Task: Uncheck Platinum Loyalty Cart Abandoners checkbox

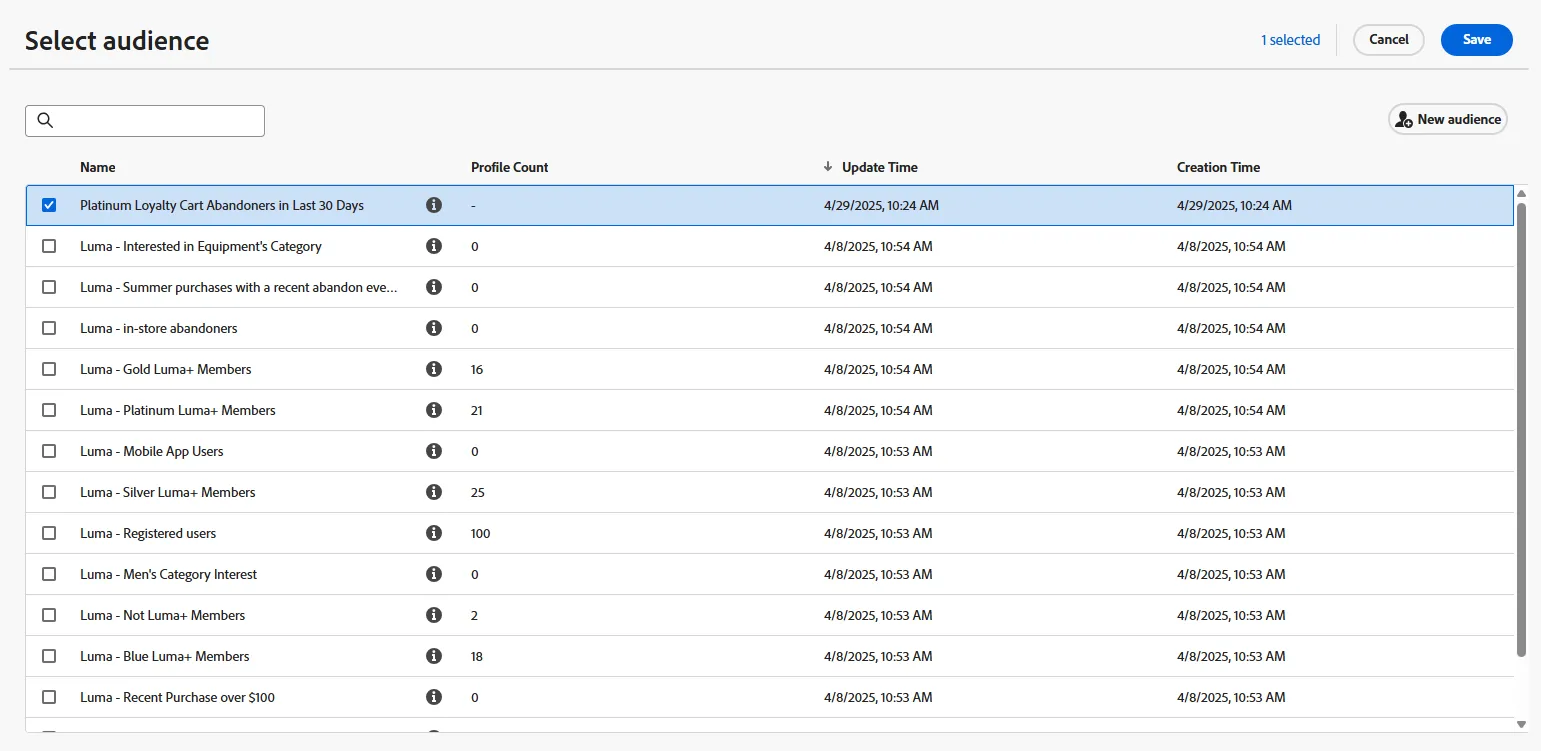Action: 49,205
